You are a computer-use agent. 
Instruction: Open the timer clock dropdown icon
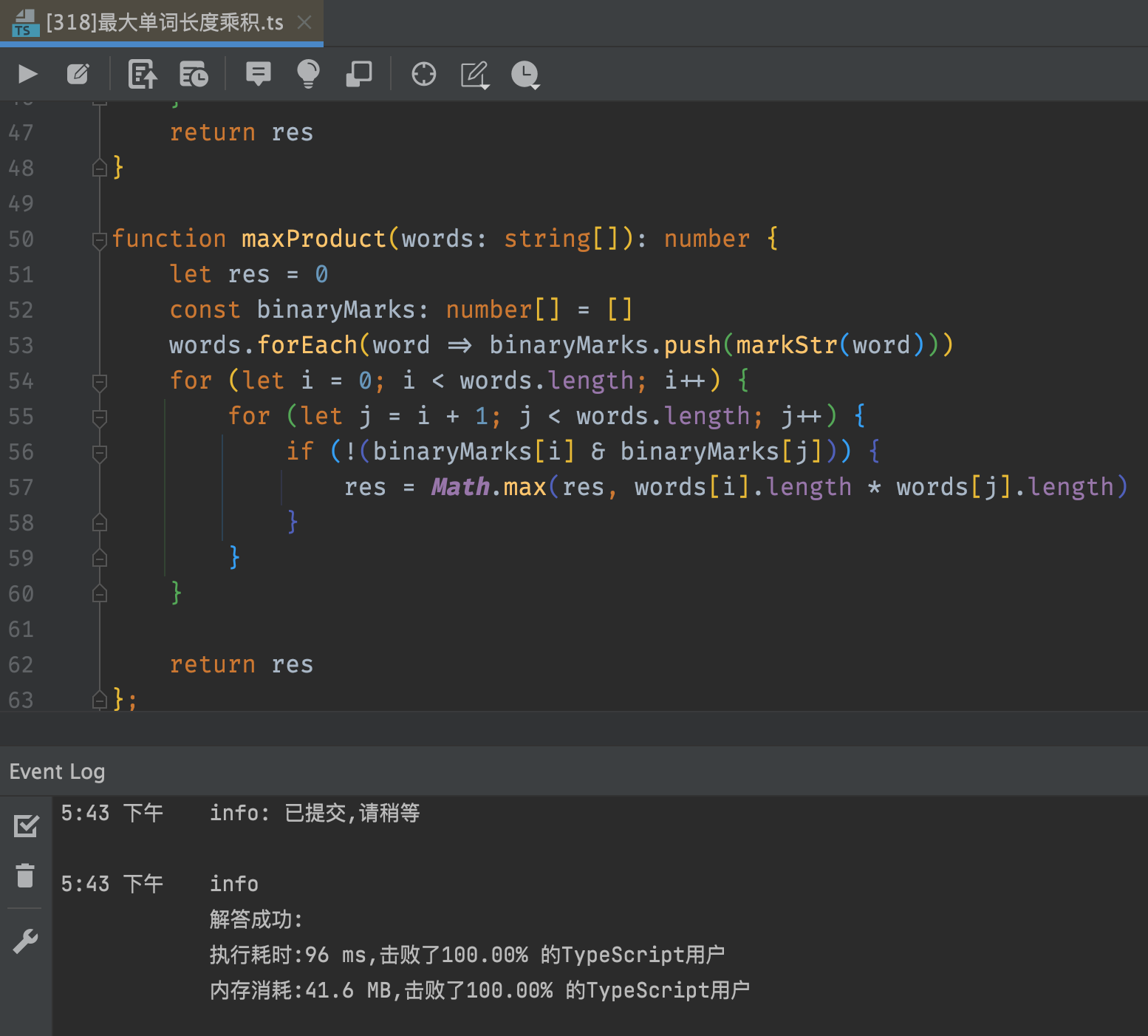click(525, 75)
